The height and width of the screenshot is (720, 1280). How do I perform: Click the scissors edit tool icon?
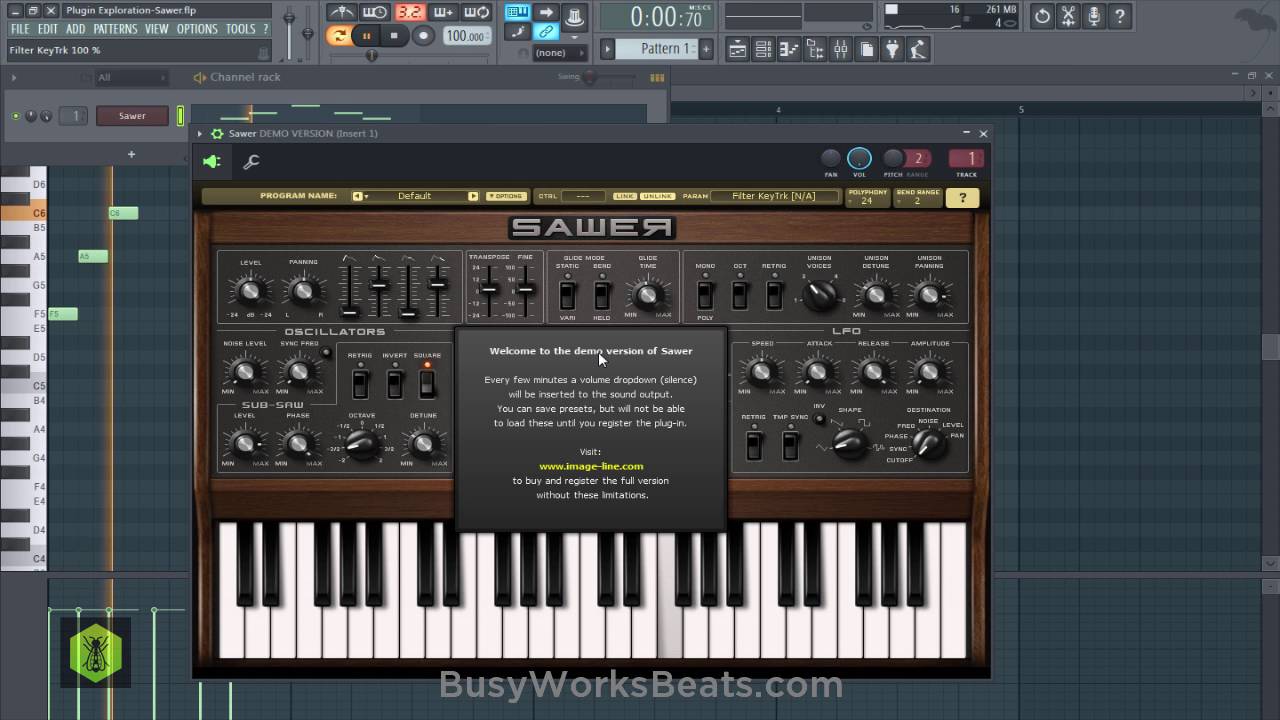click(x=1068, y=16)
